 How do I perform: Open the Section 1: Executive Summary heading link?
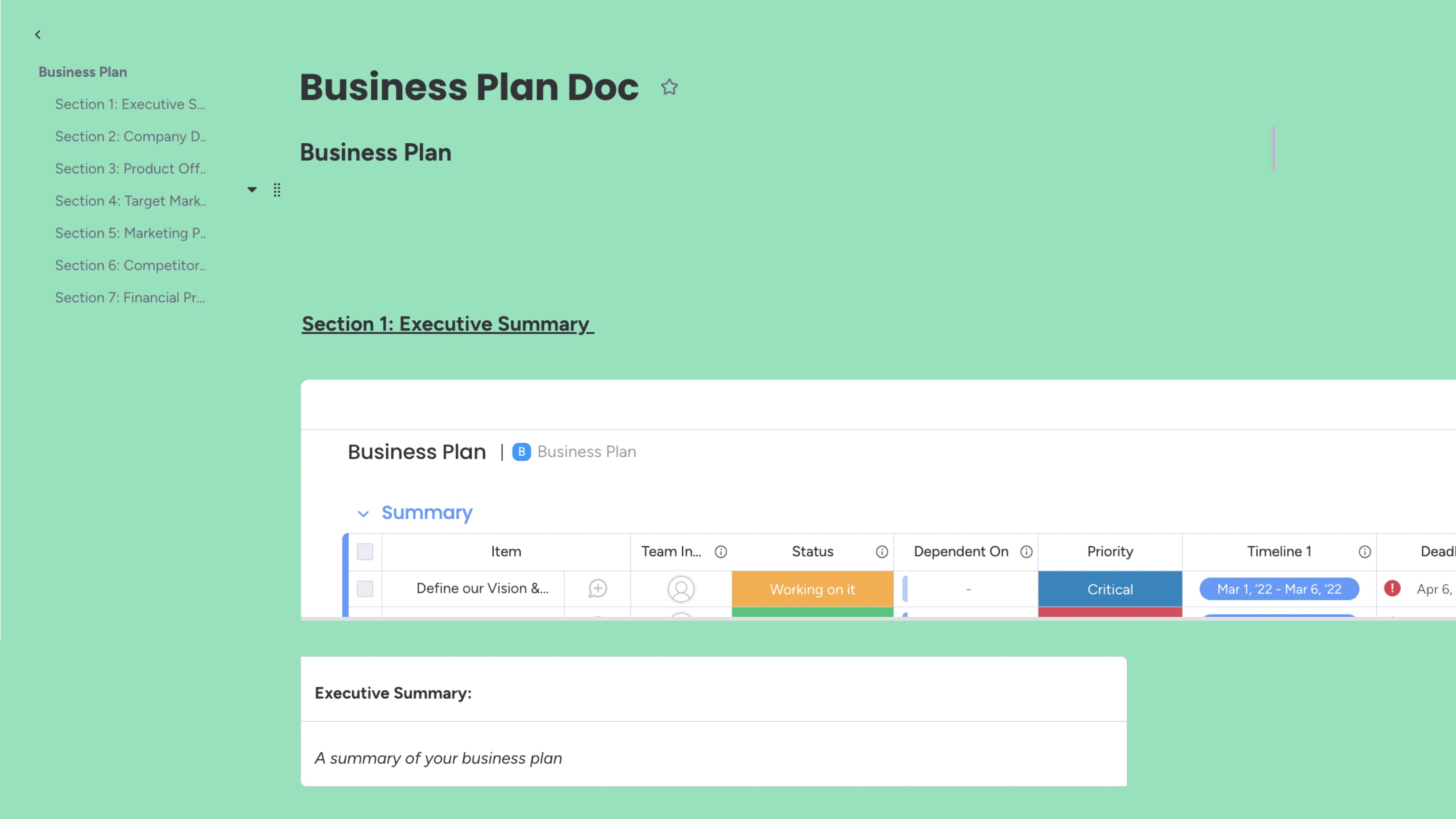(447, 324)
